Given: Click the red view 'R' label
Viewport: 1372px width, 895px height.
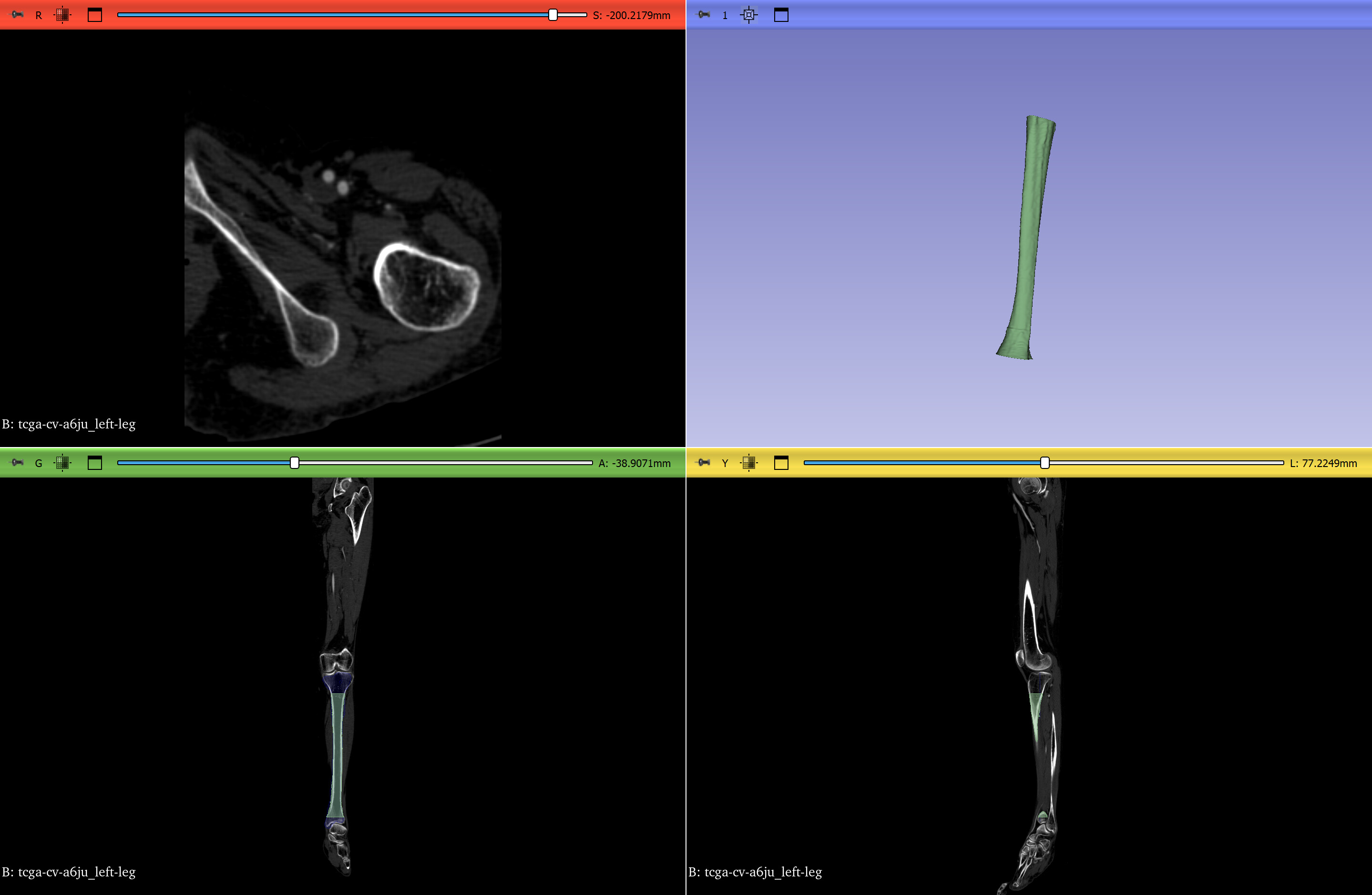Looking at the screenshot, I should [x=39, y=16].
